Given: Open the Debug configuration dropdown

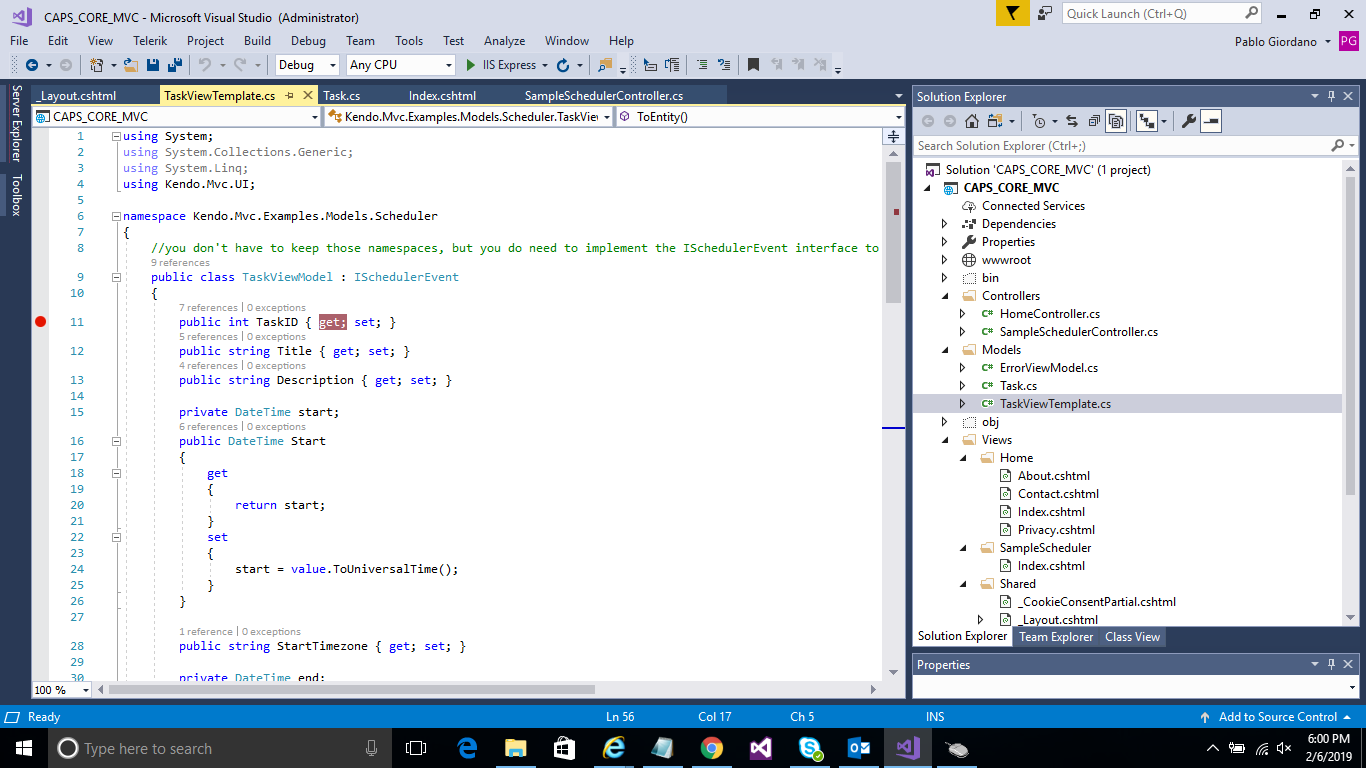Looking at the screenshot, I should [x=309, y=65].
